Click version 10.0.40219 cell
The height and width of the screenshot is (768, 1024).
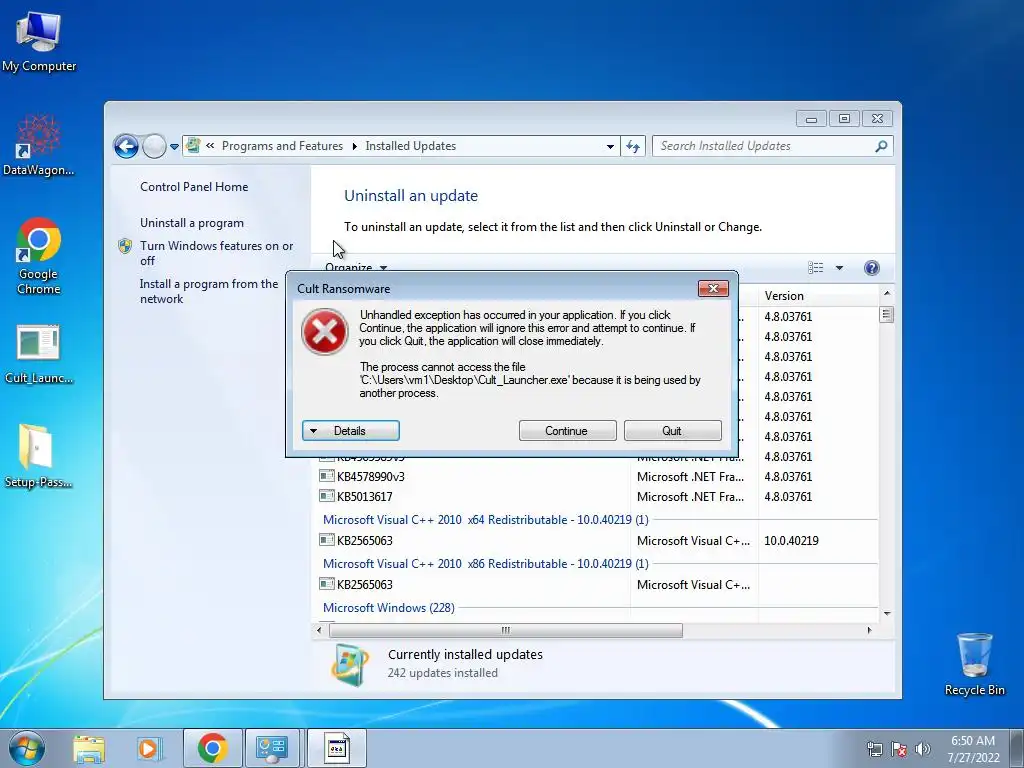tap(791, 541)
